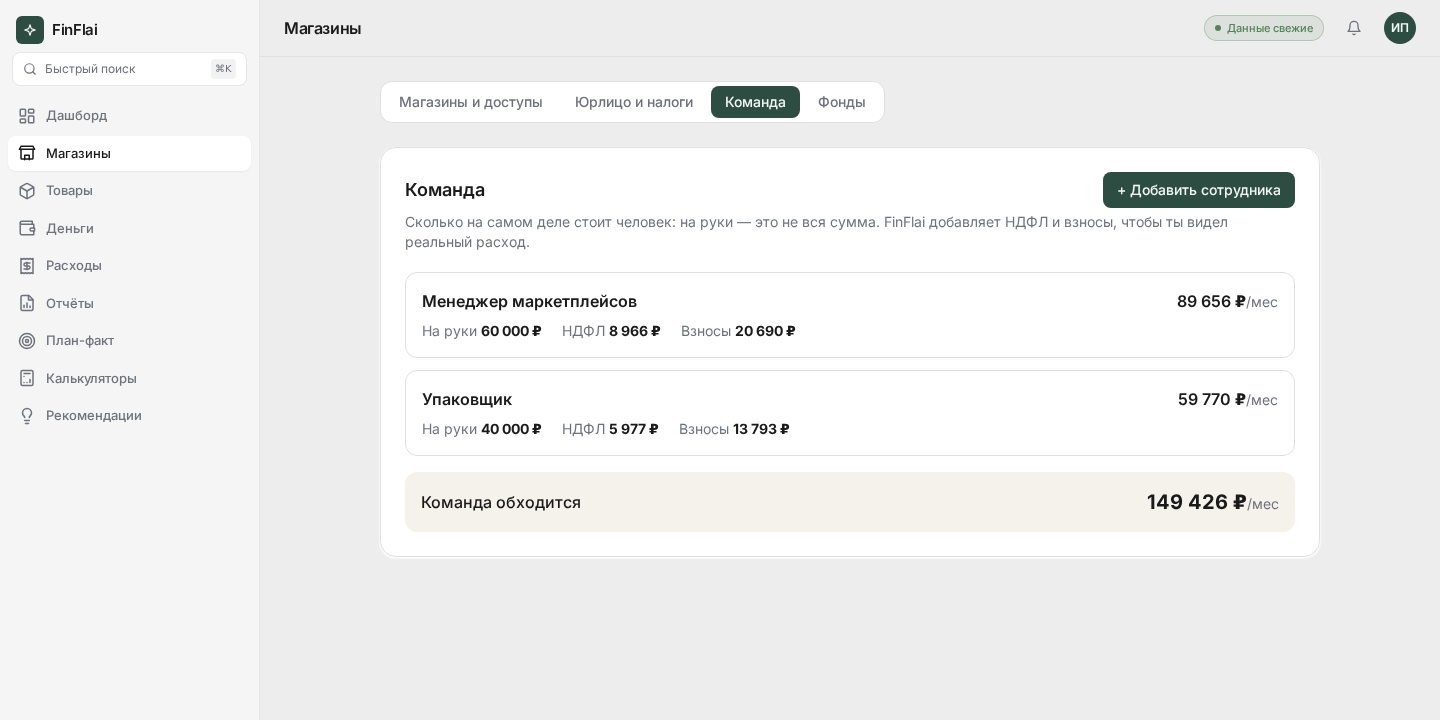1440x720 pixels.
Task: Click the 59 770 ₽ monthly cost
Action: tap(1228, 400)
